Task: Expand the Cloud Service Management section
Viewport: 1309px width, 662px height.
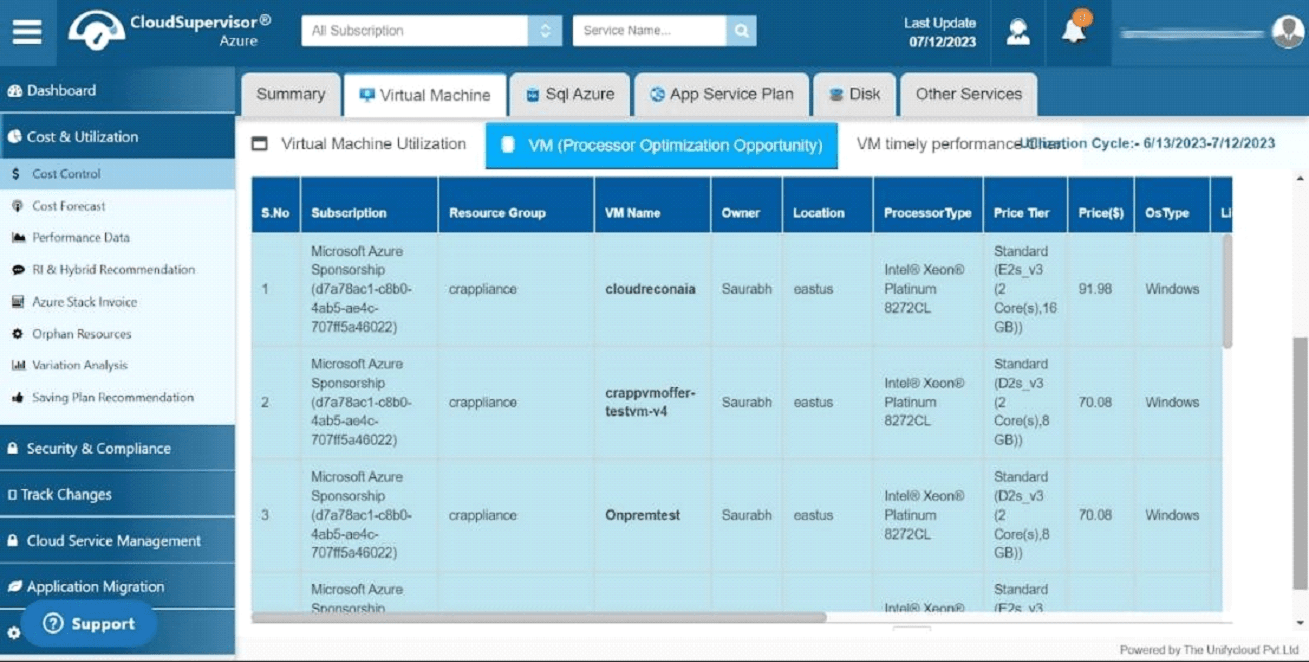Action: [x=117, y=541]
